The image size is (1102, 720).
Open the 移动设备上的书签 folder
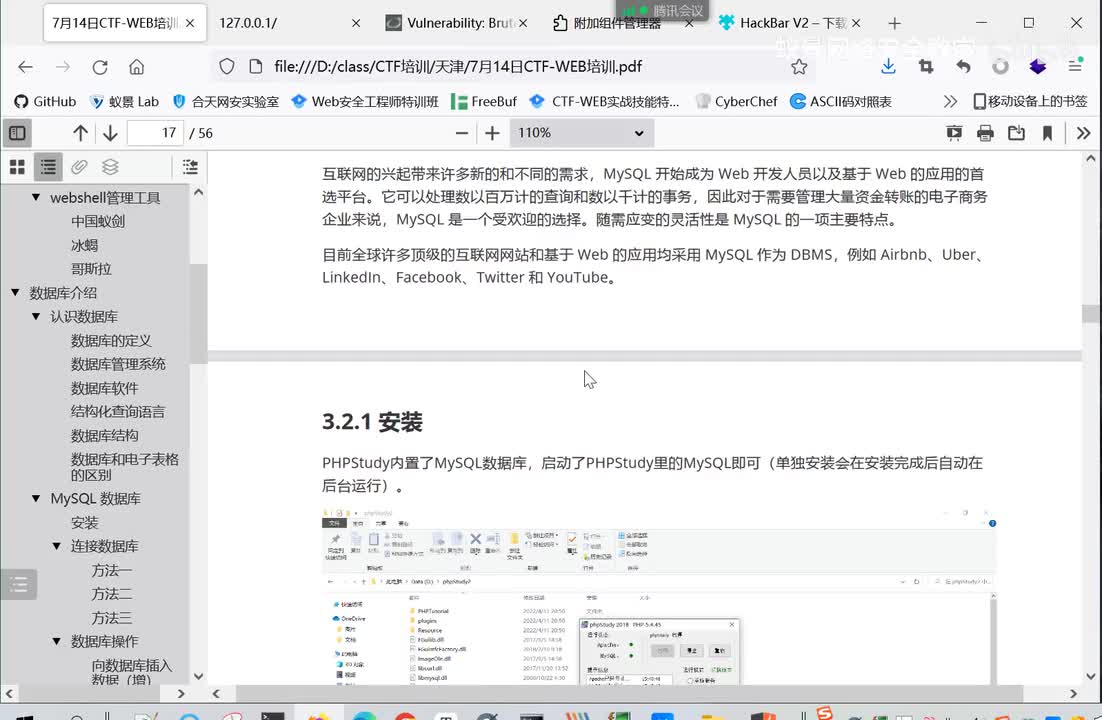coord(1030,101)
